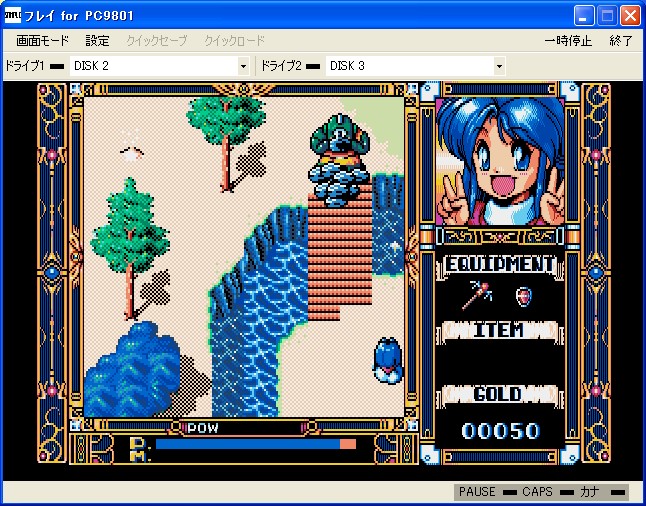Click the greyed-out クイックロード item
Screen dimensions: 646x506
234,41
